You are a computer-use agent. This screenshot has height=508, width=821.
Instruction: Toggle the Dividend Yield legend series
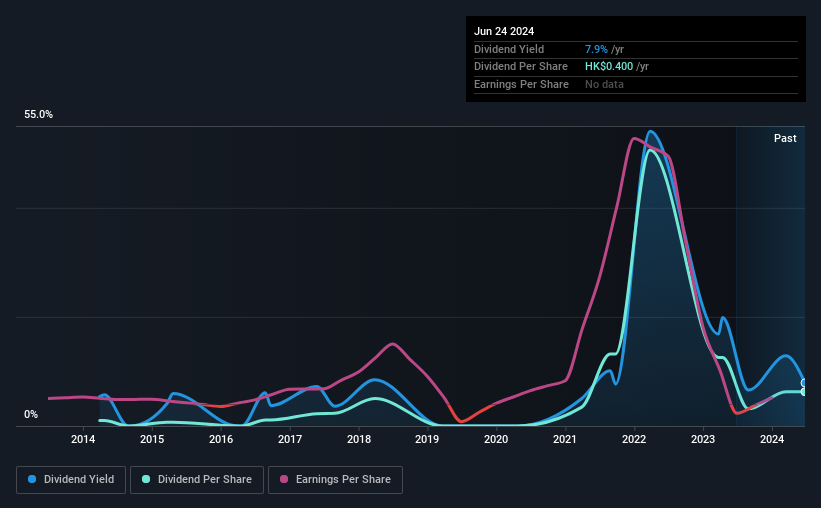point(71,480)
